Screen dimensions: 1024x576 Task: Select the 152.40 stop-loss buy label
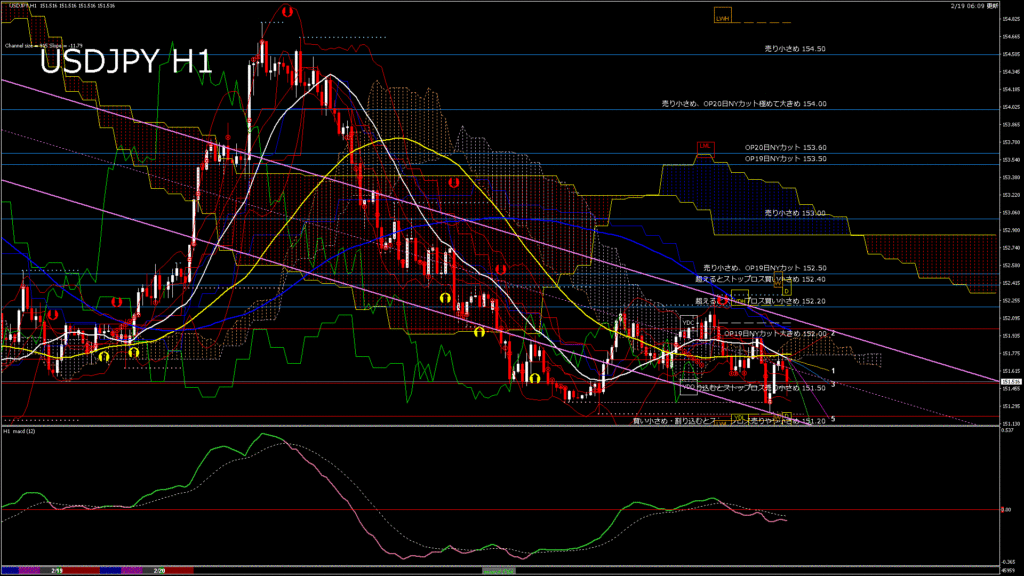pyautogui.click(x=761, y=280)
